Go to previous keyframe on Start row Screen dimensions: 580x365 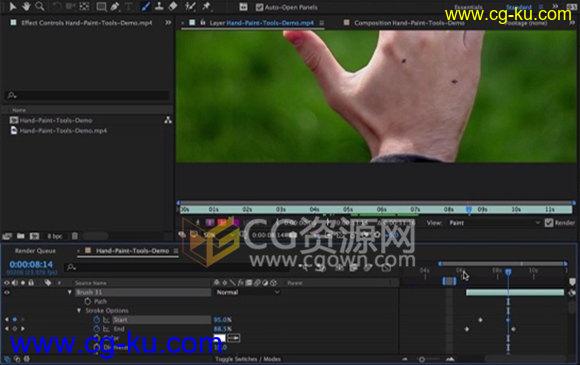click(x=7, y=320)
